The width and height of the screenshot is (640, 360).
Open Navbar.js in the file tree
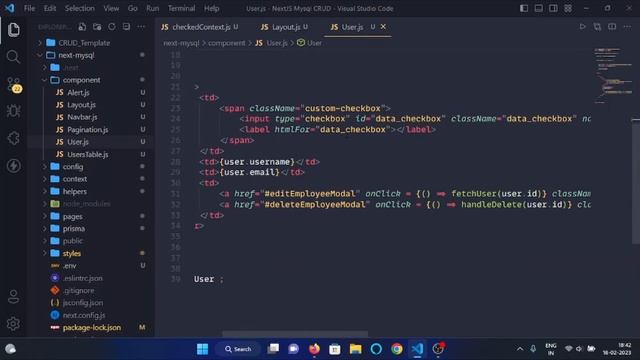point(82,117)
